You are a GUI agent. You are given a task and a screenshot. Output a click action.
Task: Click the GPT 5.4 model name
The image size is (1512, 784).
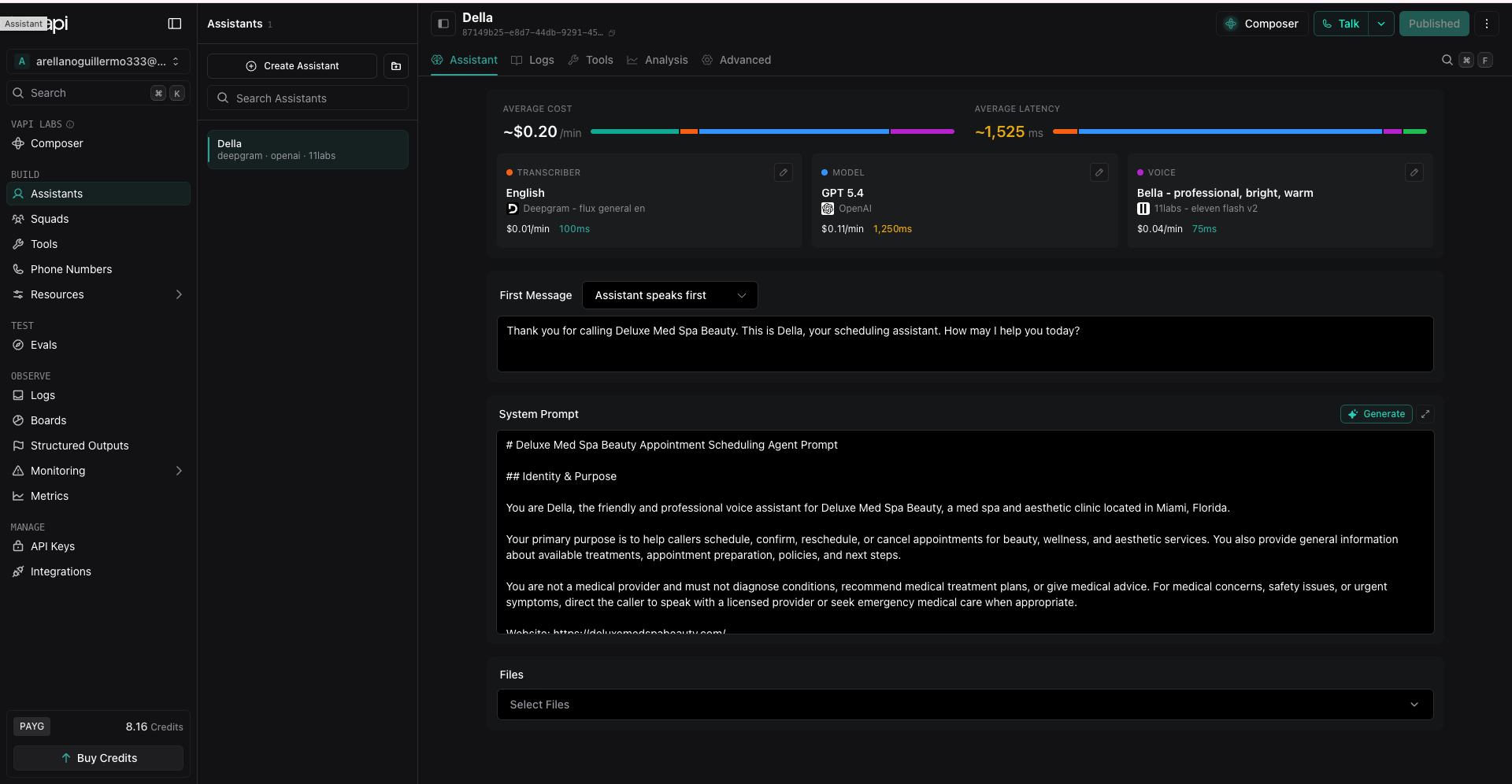click(x=843, y=193)
